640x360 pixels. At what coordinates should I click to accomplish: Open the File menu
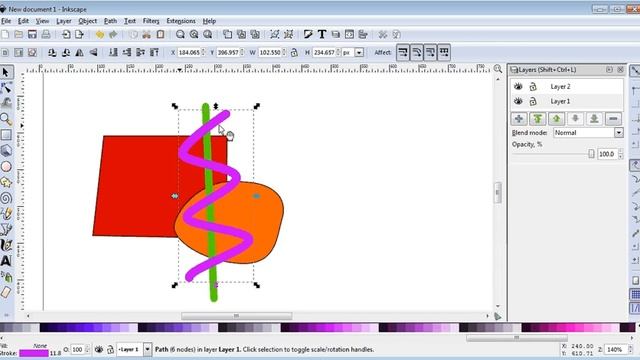click(x=6, y=21)
